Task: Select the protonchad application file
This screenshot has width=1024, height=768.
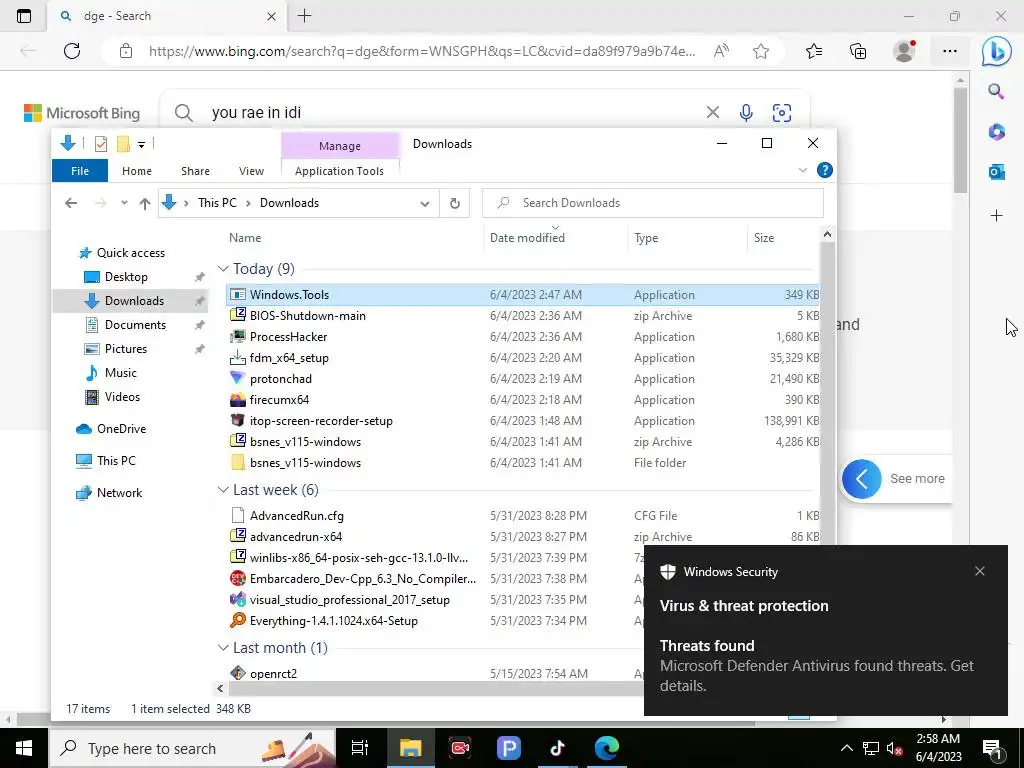Action: click(280, 379)
